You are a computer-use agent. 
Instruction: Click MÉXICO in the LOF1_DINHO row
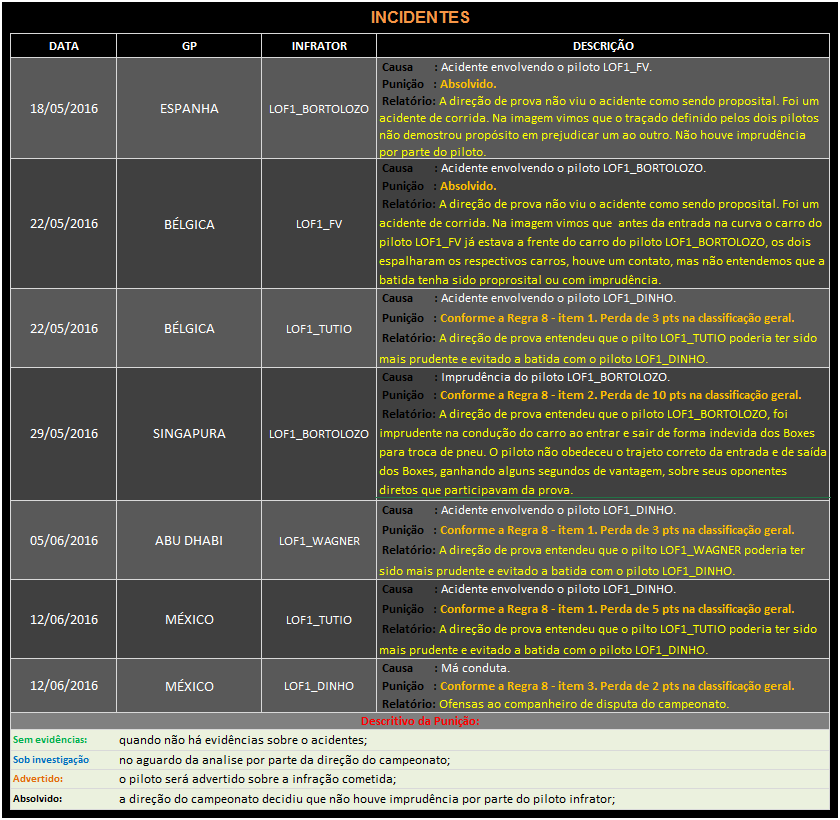pyautogui.click(x=189, y=686)
